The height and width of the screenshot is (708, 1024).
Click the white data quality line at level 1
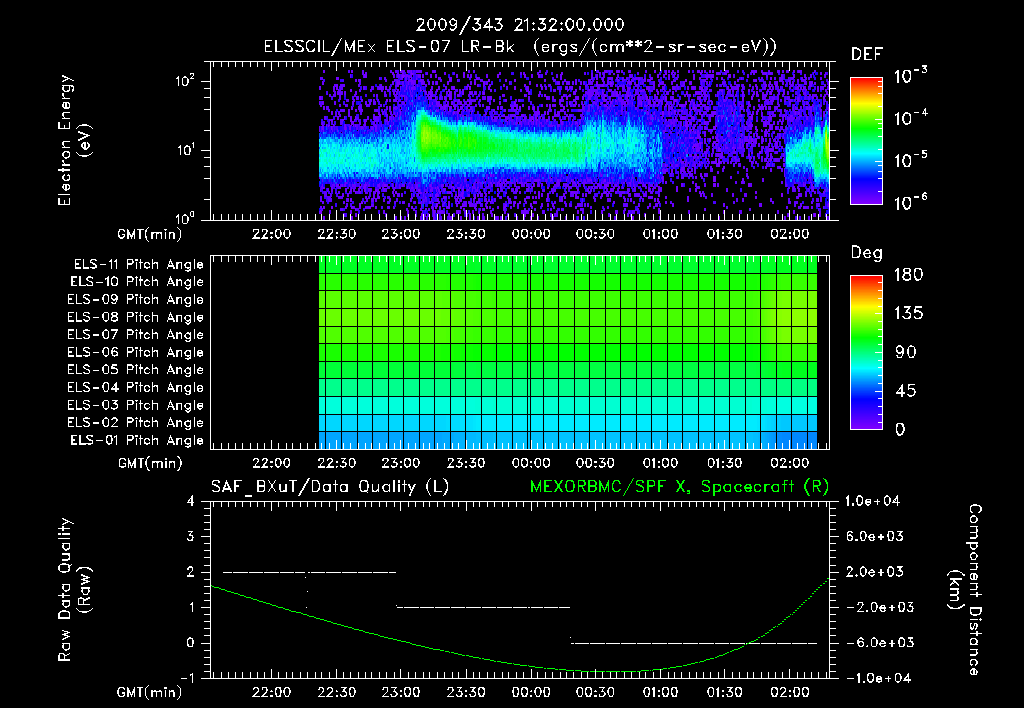click(483, 607)
